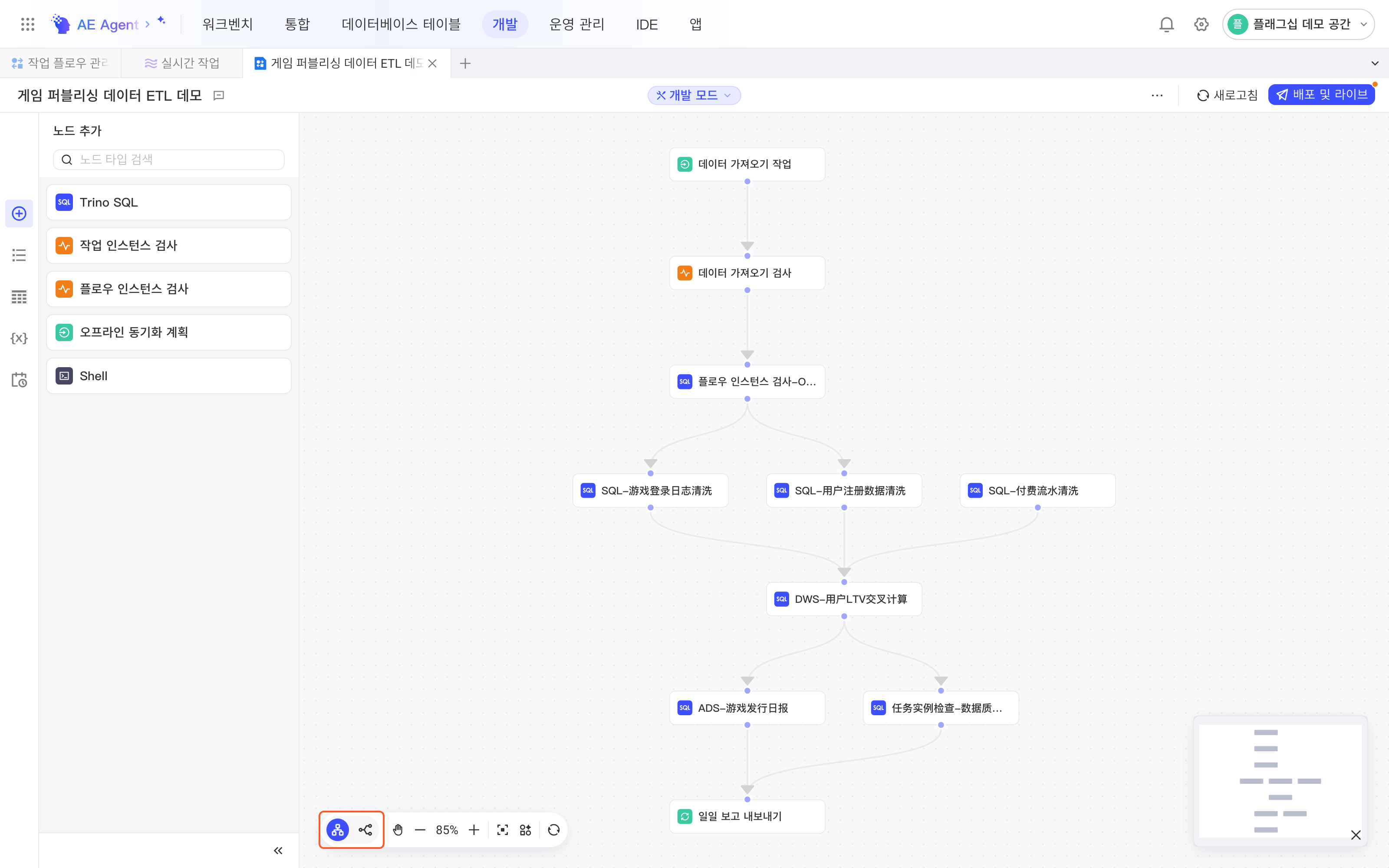Click the auto-arrange nodes icon

(525, 829)
